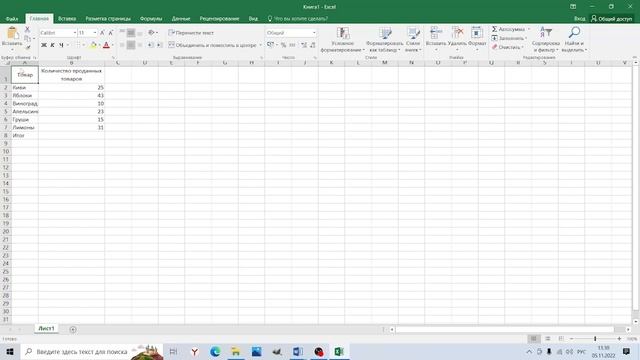The image size is (640, 360).
Task: Apply the red font color A
Action: 106,45
